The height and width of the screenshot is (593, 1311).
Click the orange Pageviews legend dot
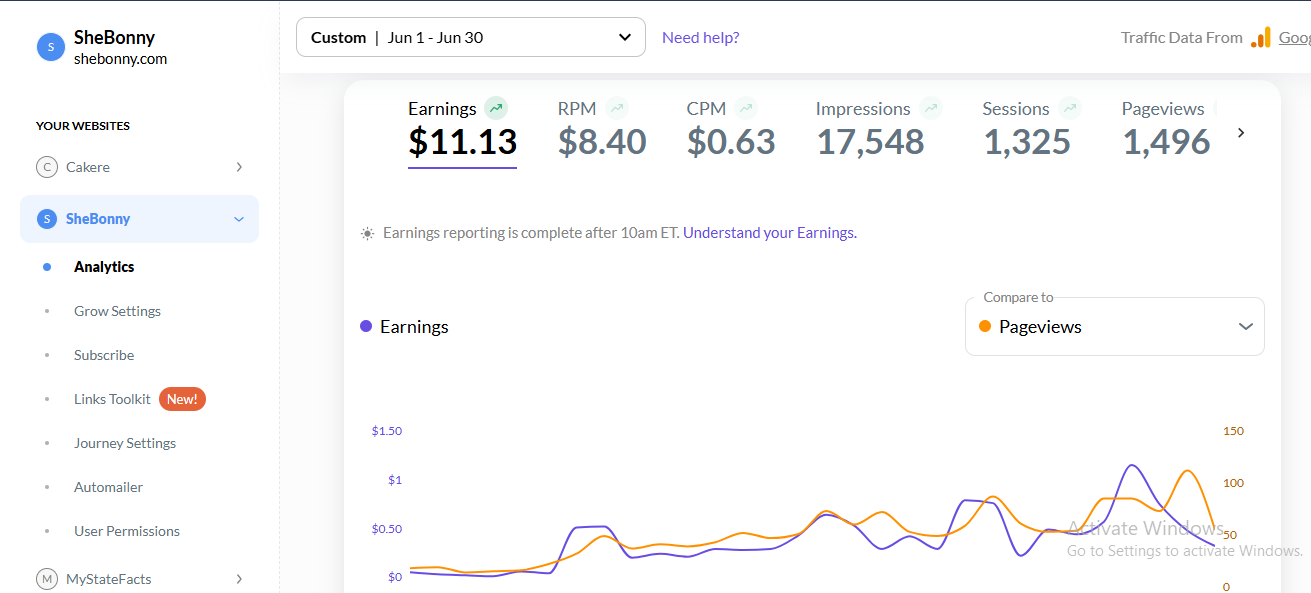(x=985, y=326)
